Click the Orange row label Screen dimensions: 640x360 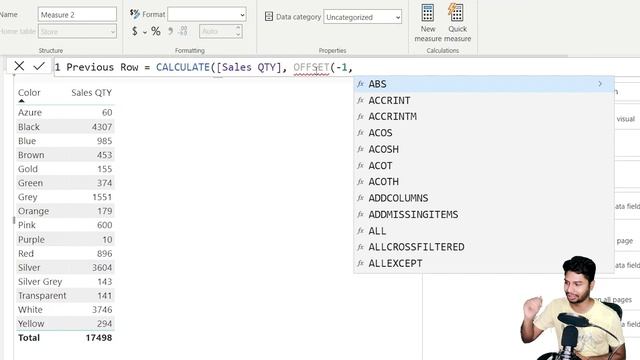33,211
